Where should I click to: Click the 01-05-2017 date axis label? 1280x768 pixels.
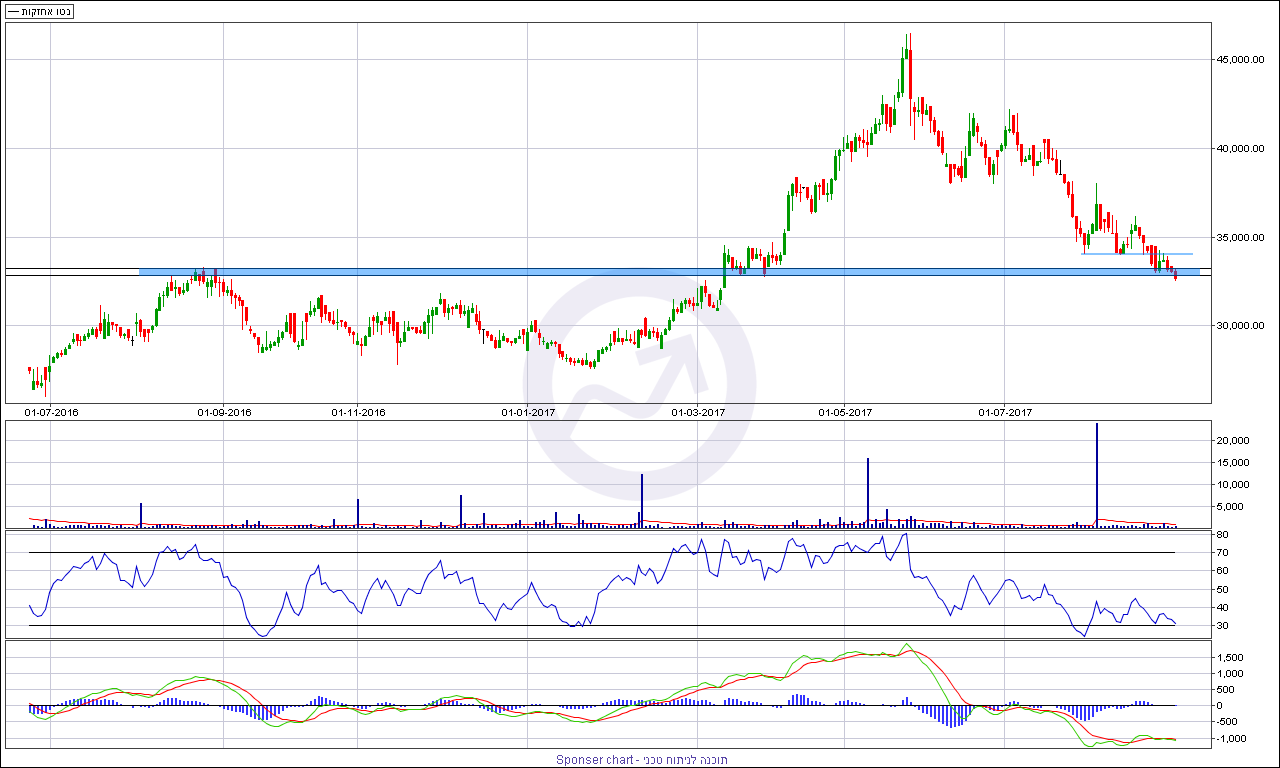point(845,412)
